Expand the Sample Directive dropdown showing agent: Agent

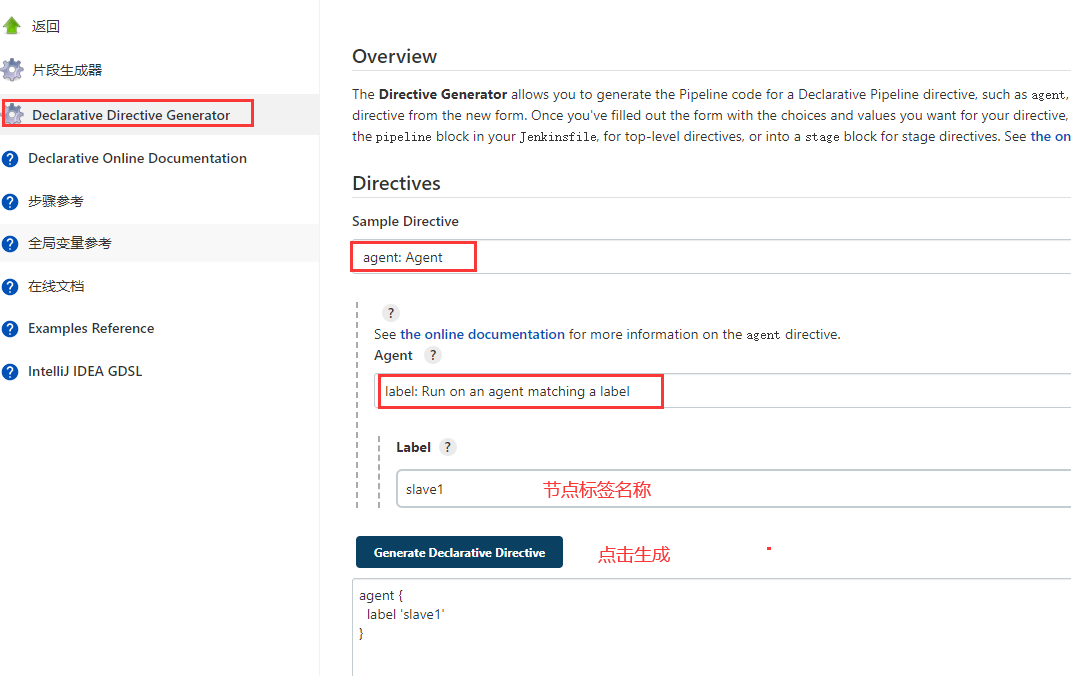coord(711,257)
